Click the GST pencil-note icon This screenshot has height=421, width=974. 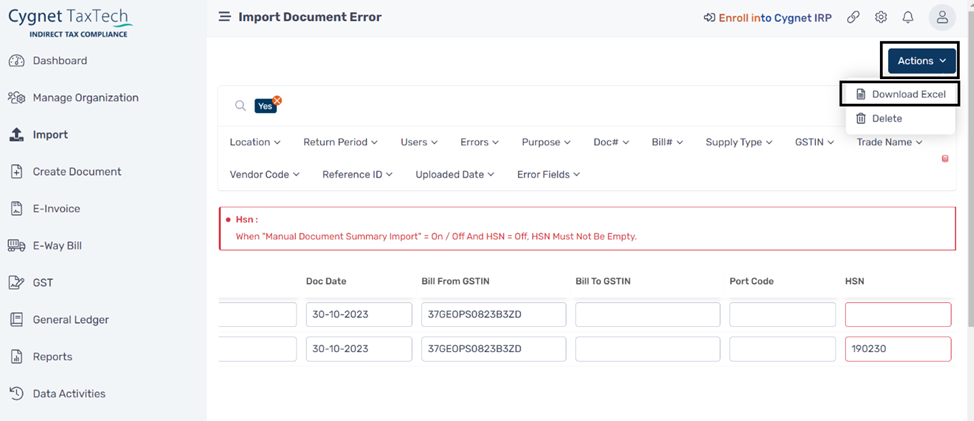pyautogui.click(x=16, y=283)
